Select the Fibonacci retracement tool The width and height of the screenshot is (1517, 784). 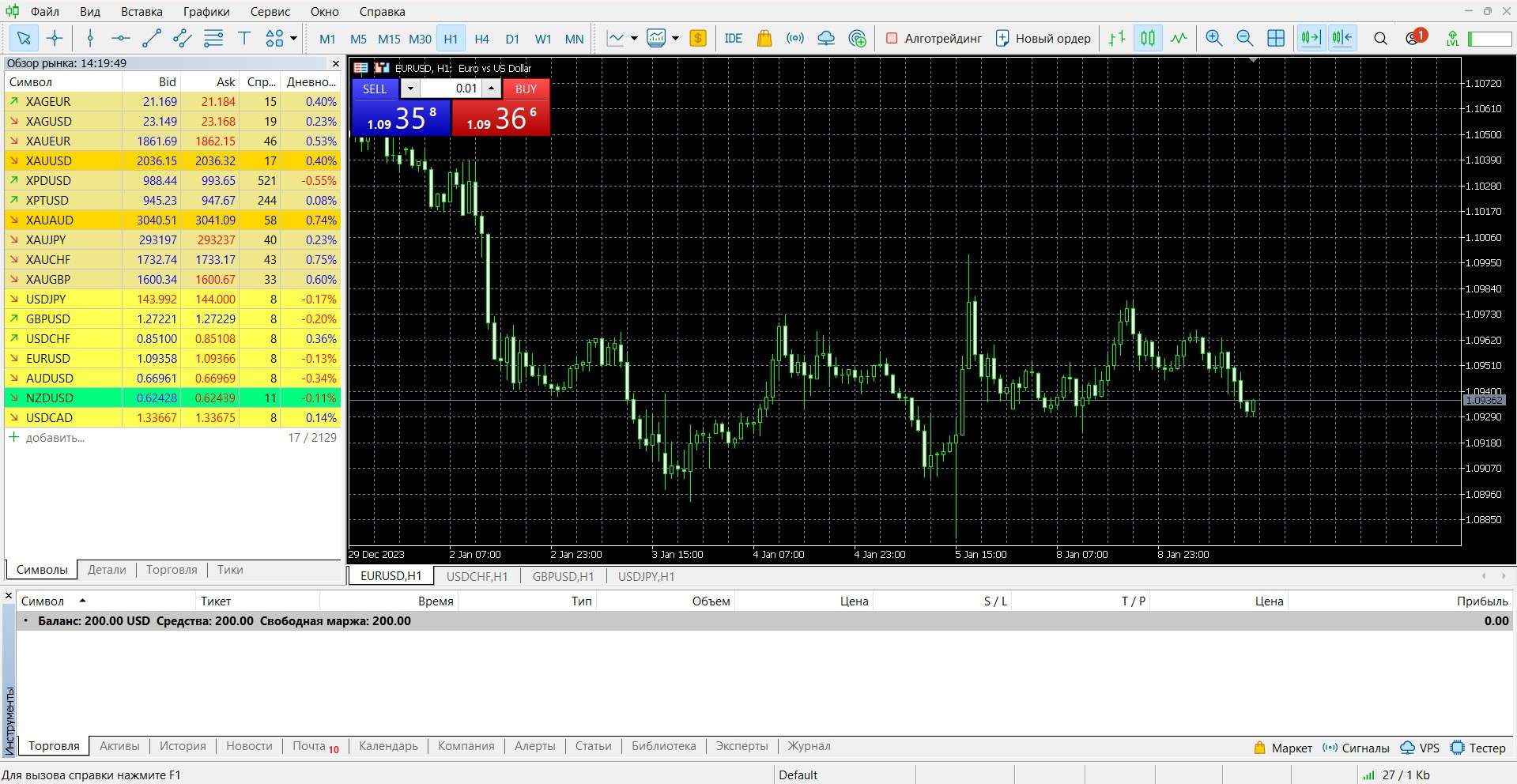[213, 38]
